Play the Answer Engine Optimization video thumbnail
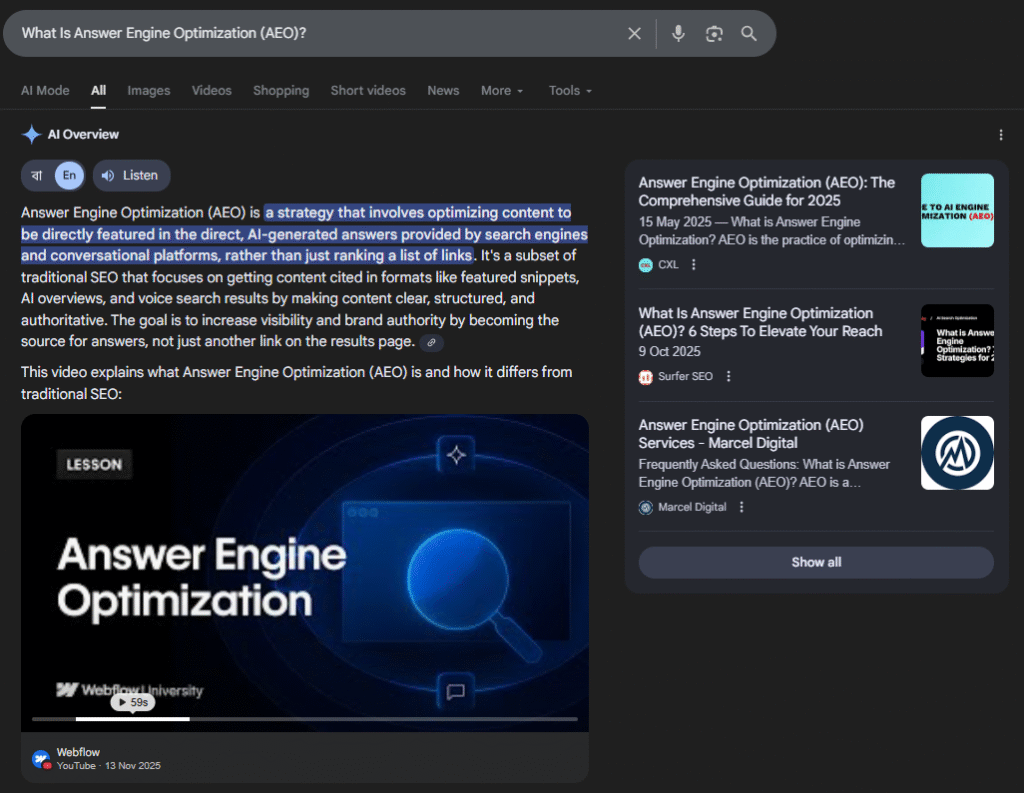Image resolution: width=1024 pixels, height=793 pixels. point(305,572)
